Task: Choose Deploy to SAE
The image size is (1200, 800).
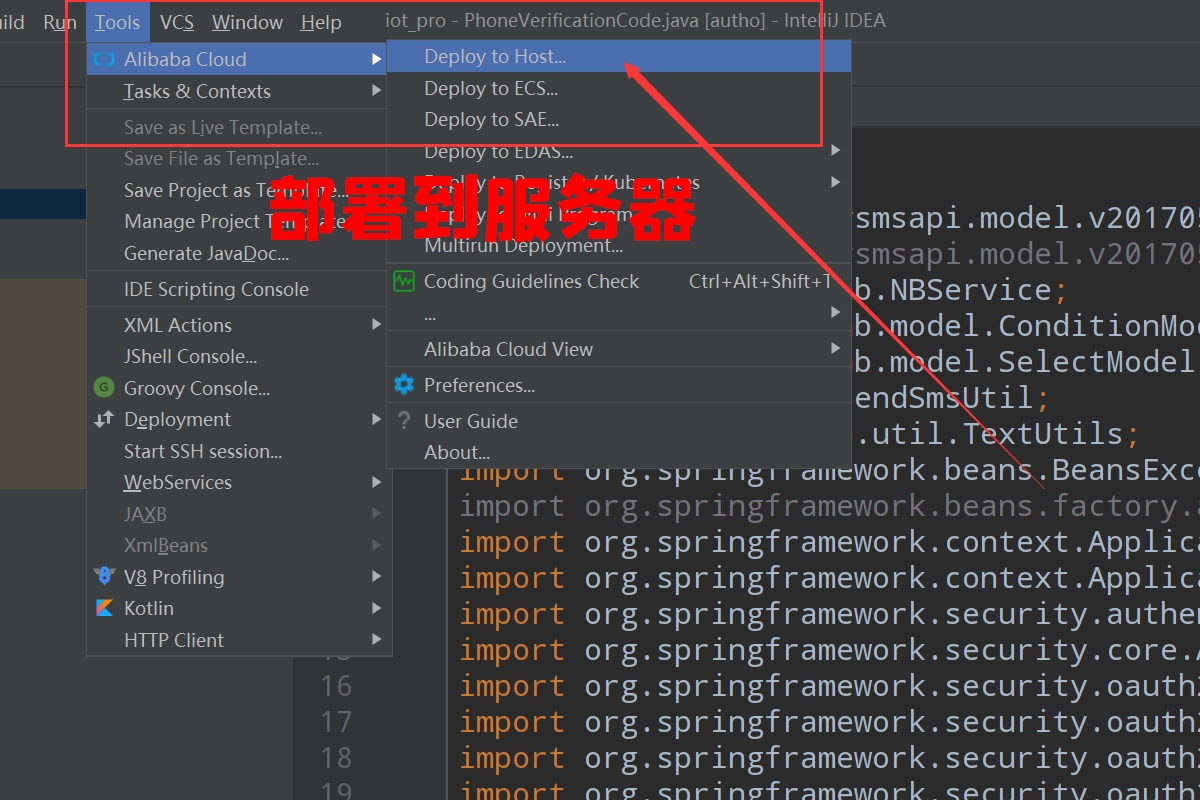Action: [x=618, y=120]
